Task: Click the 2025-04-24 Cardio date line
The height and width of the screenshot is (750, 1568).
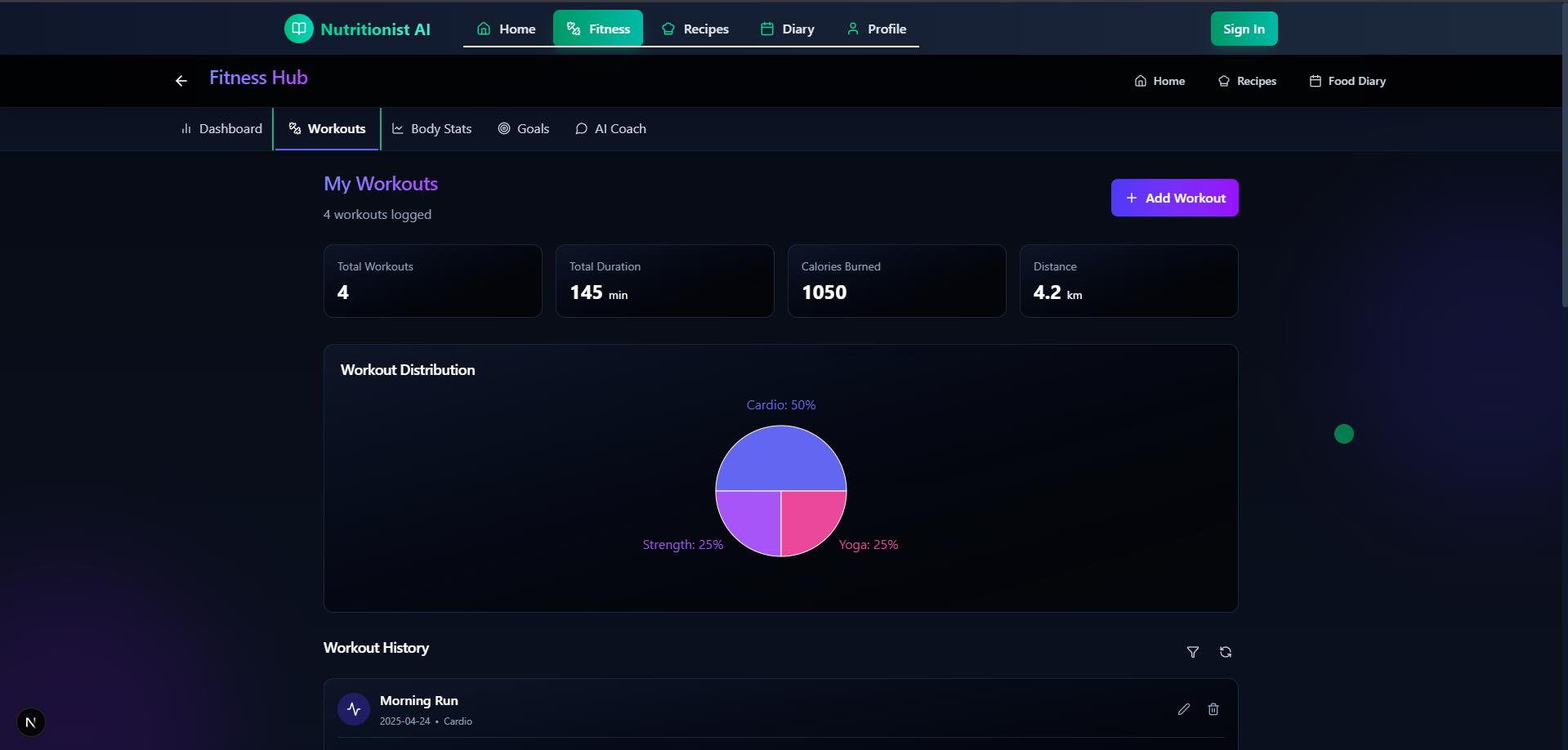Action: coord(426,721)
